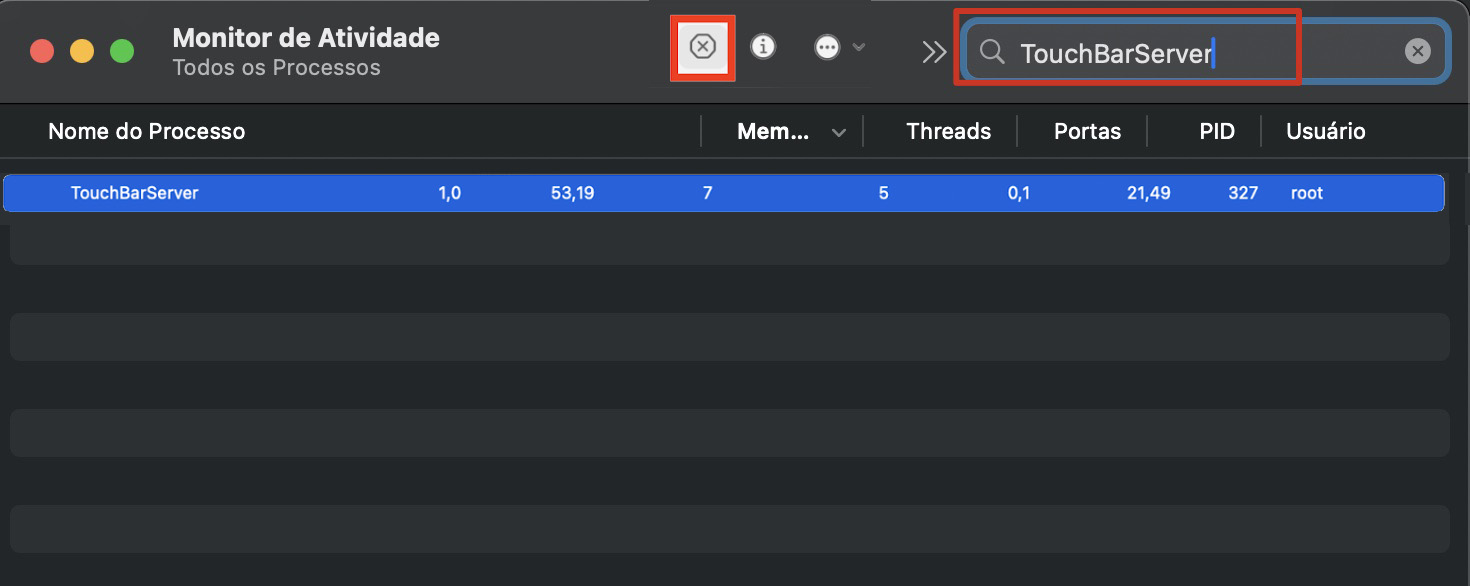The image size is (1470, 586).
Task: Inspect TouchBarServer with the info icon
Action: pos(763,46)
